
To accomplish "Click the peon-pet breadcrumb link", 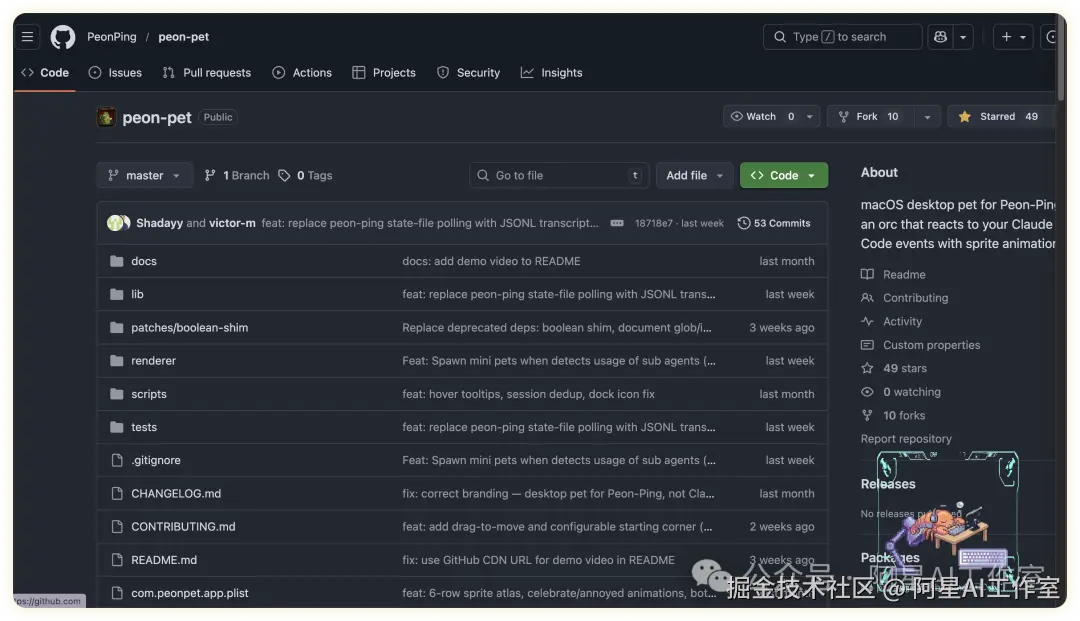I will [183, 36].
